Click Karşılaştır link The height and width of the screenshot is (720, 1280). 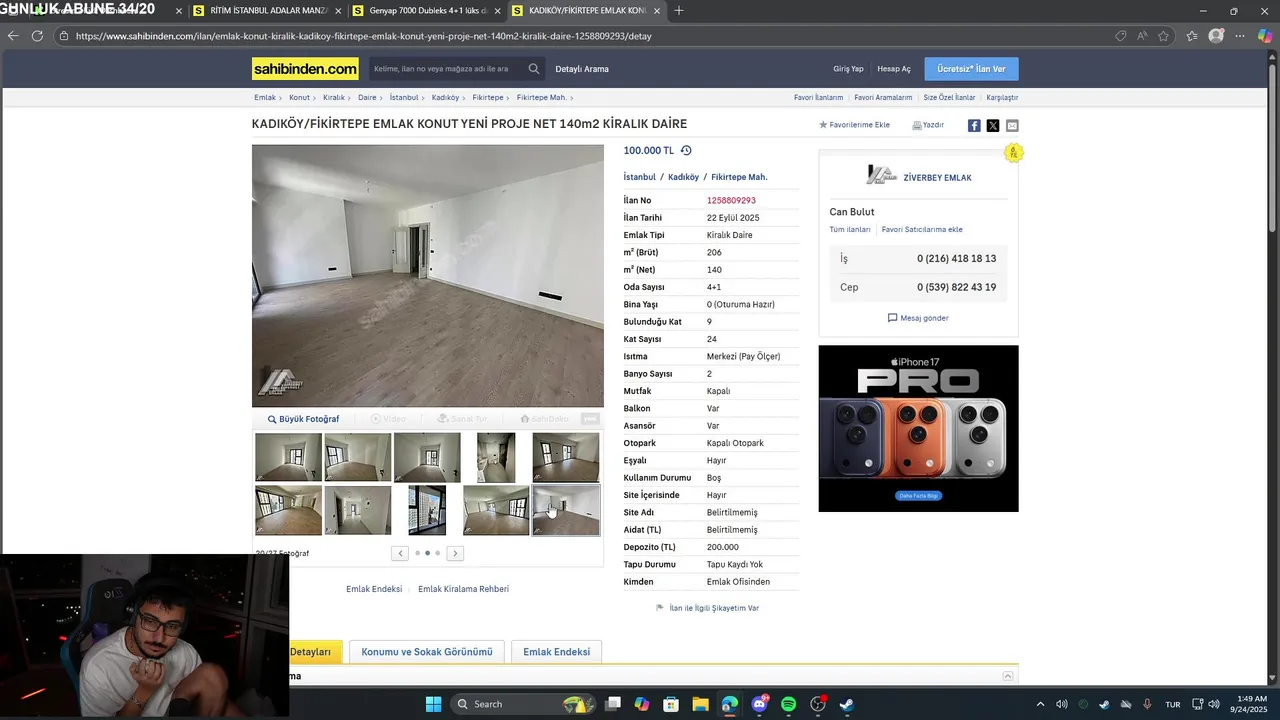click(x=1002, y=98)
